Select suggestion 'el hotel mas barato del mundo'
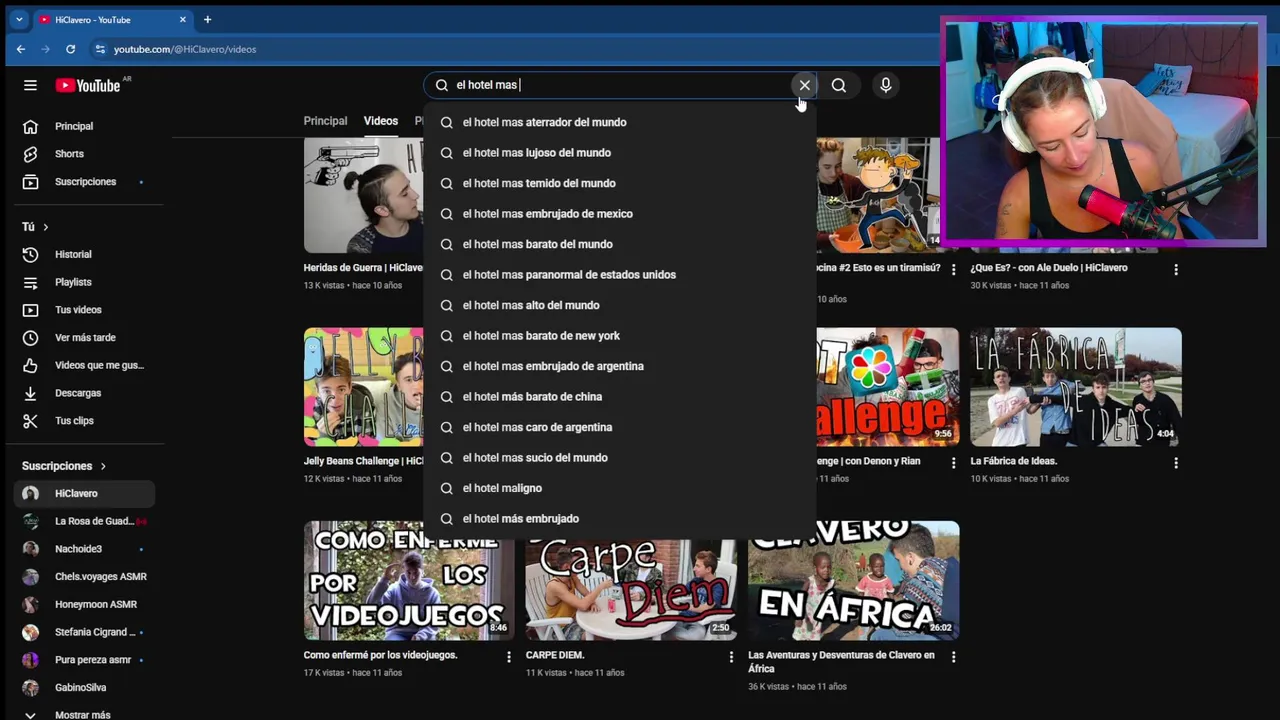The height and width of the screenshot is (720, 1280). point(620,244)
